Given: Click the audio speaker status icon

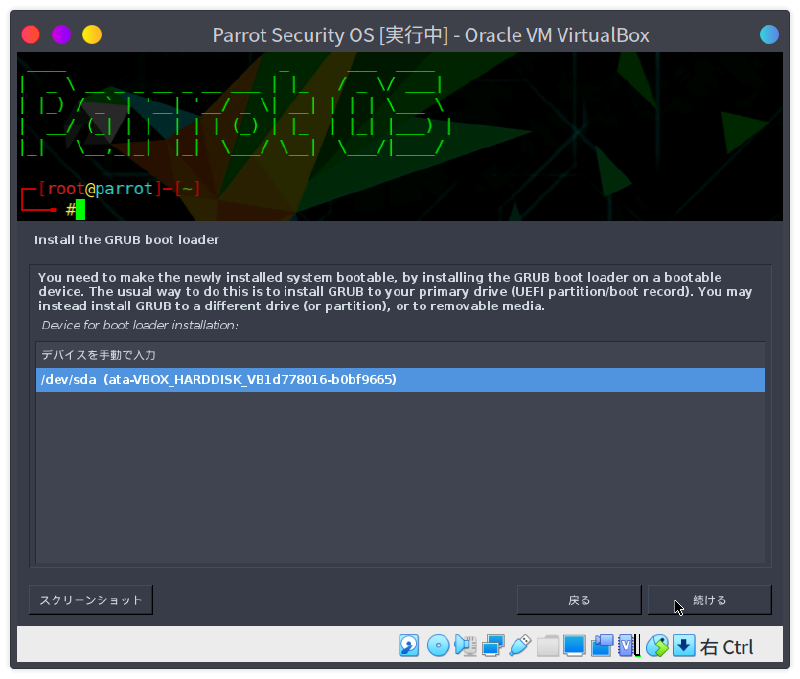Looking at the screenshot, I should point(465,645).
